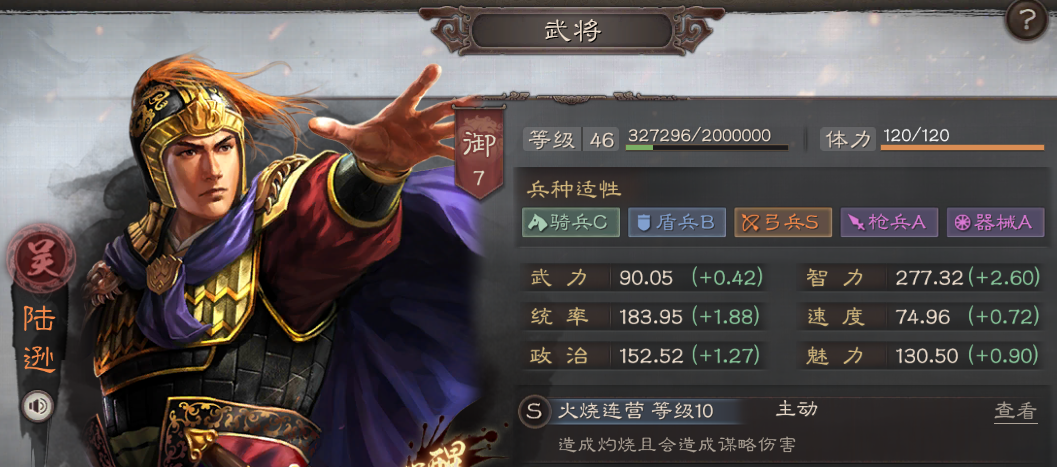Select the 盾兵B shield troop badge
Image resolution: width=1057 pixels, height=467 pixels.
pos(677,223)
